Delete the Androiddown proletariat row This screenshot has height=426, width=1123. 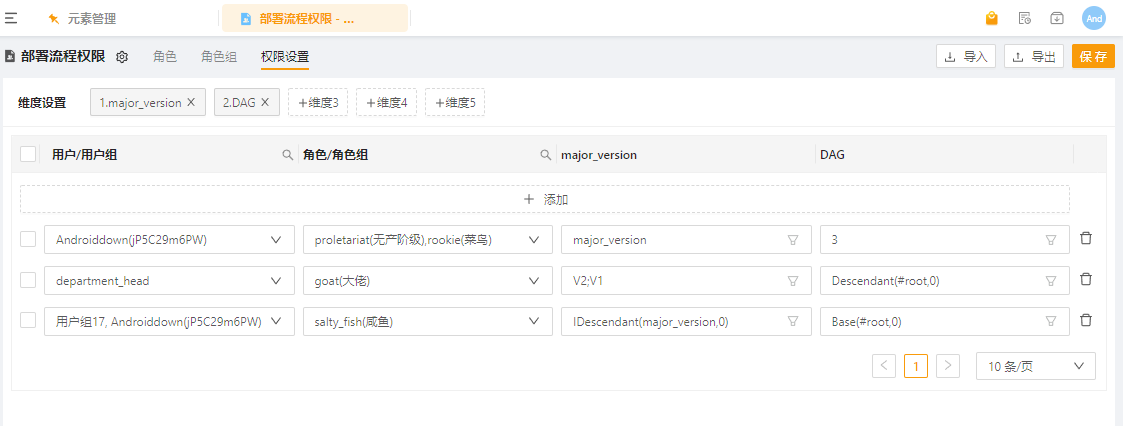coord(1086,239)
